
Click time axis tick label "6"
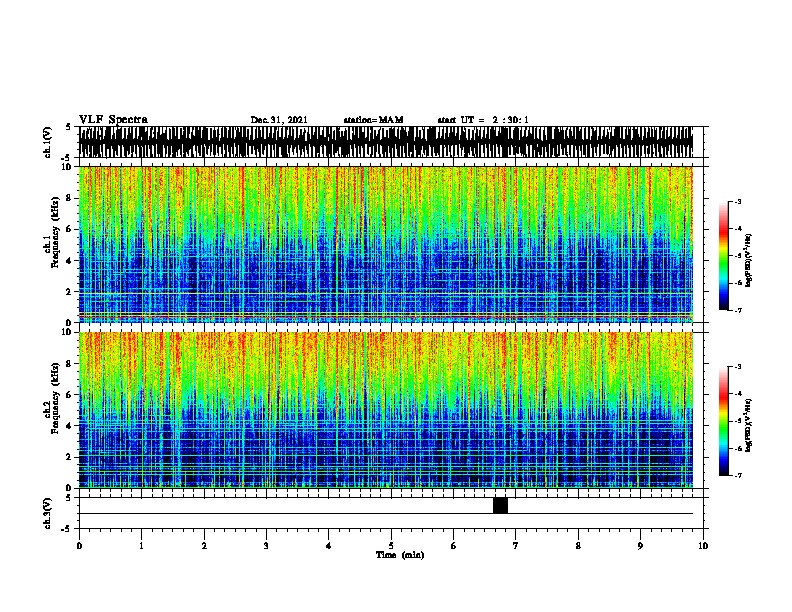tap(454, 545)
